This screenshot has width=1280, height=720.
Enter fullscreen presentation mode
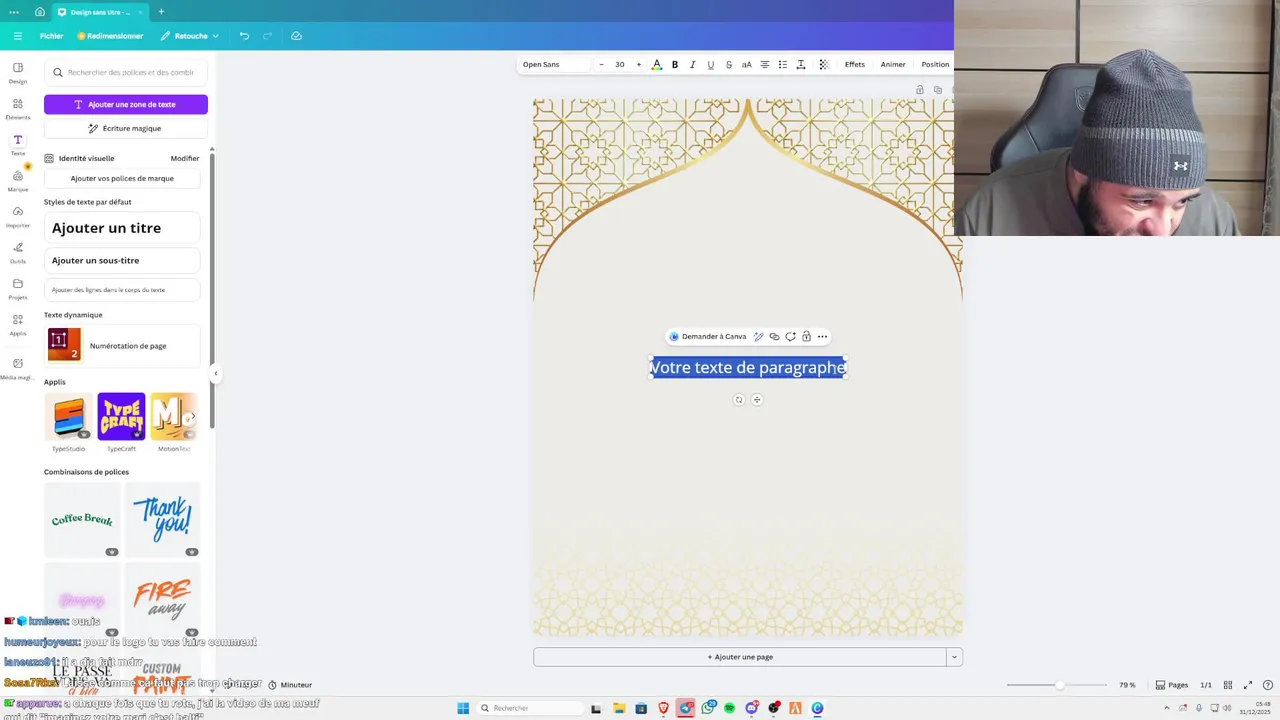(x=1248, y=685)
